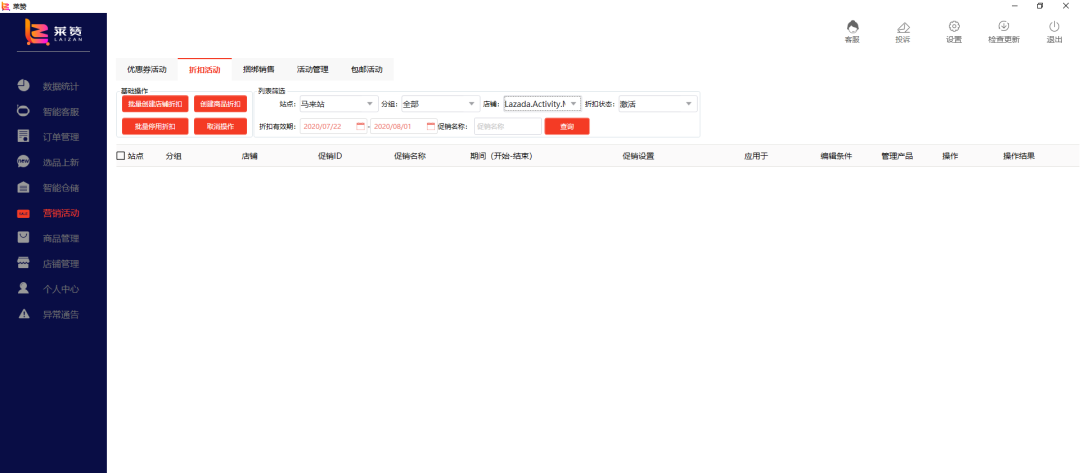This screenshot has width=1080, height=473.
Task: Click the 期间 (开始-结束) column header
Action: [x=501, y=156]
